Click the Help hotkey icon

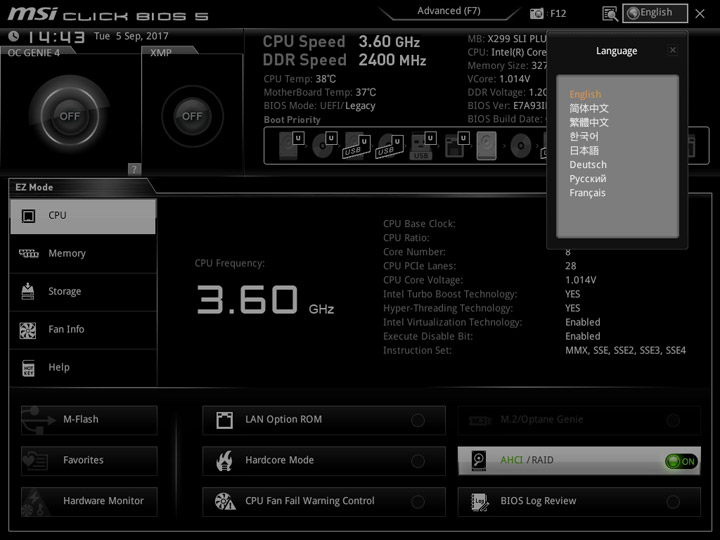click(28, 368)
